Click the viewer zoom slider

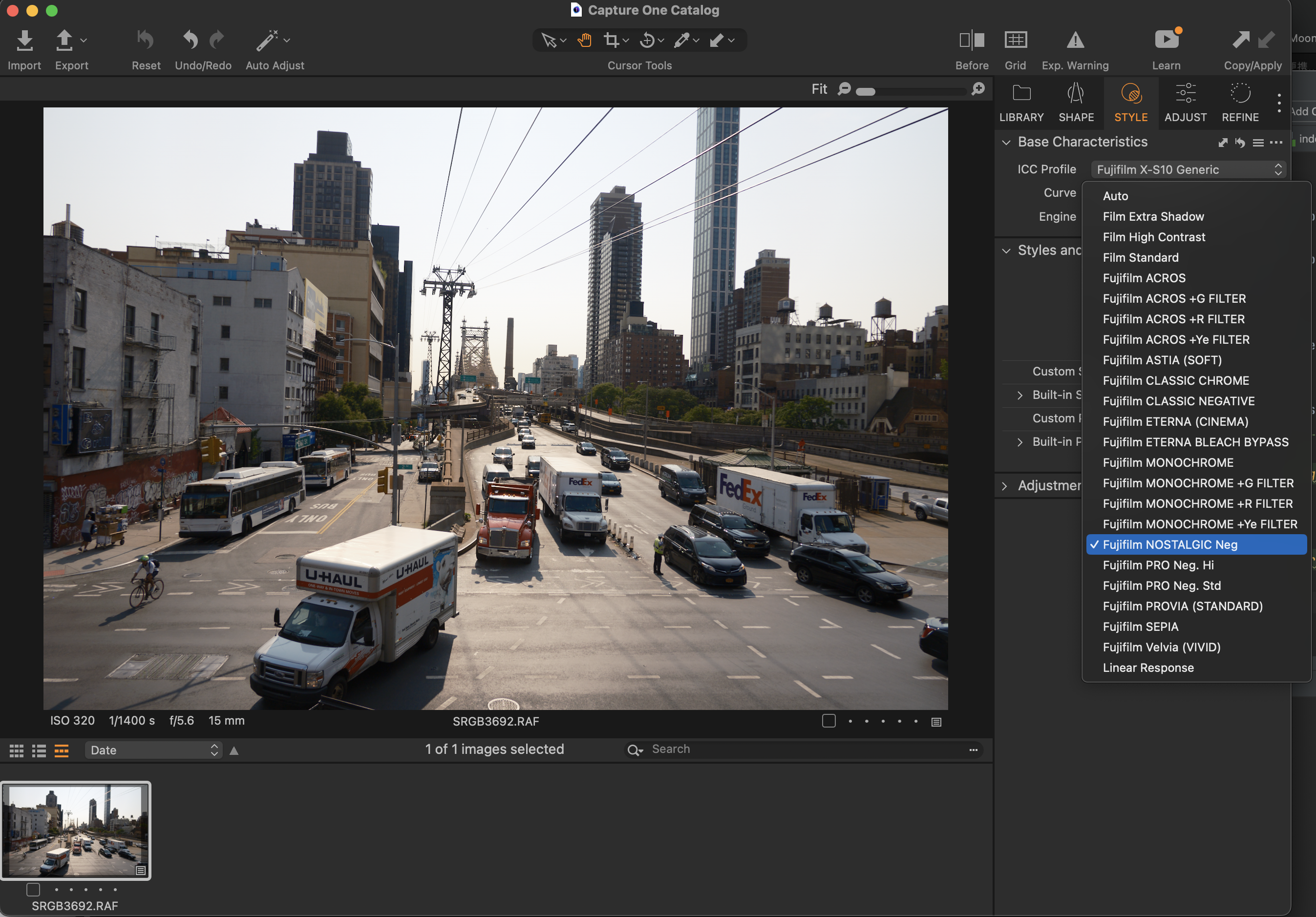pyautogui.click(x=911, y=92)
